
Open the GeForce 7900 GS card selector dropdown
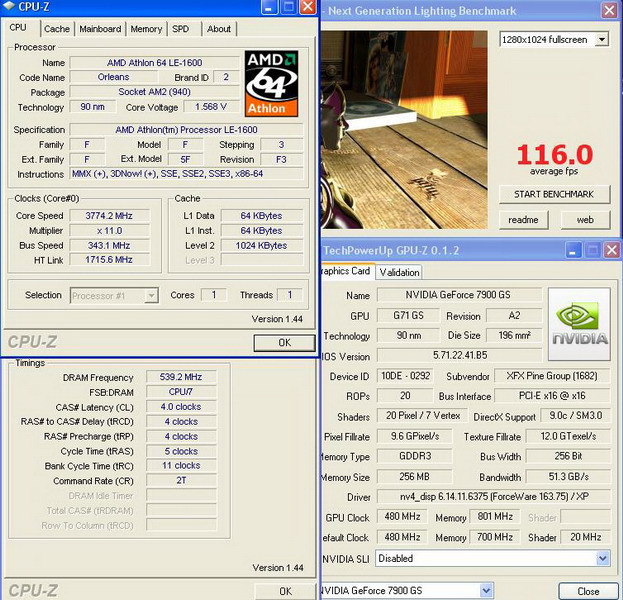click(407, 591)
